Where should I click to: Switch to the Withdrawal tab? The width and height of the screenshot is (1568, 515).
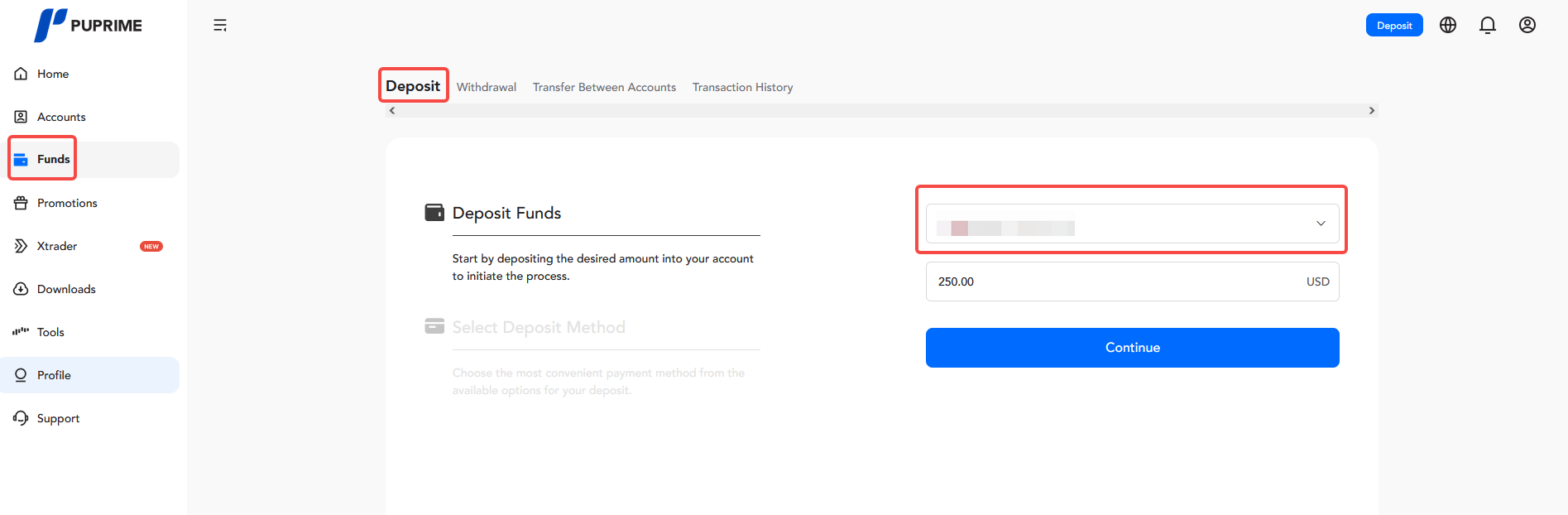pos(487,87)
